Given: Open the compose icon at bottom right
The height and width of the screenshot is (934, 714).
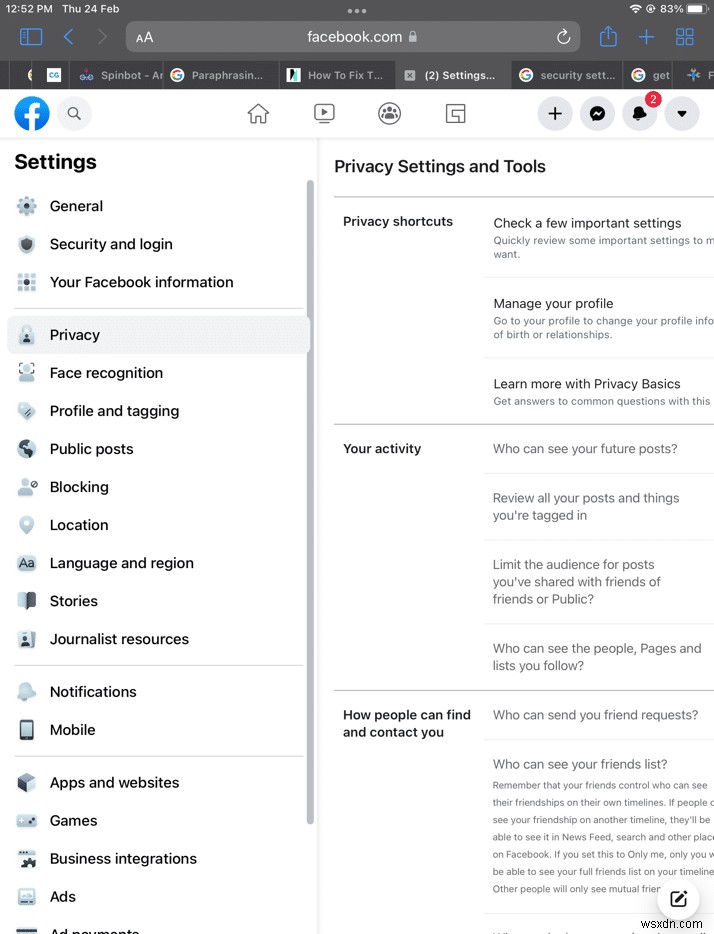Looking at the screenshot, I should tap(678, 899).
